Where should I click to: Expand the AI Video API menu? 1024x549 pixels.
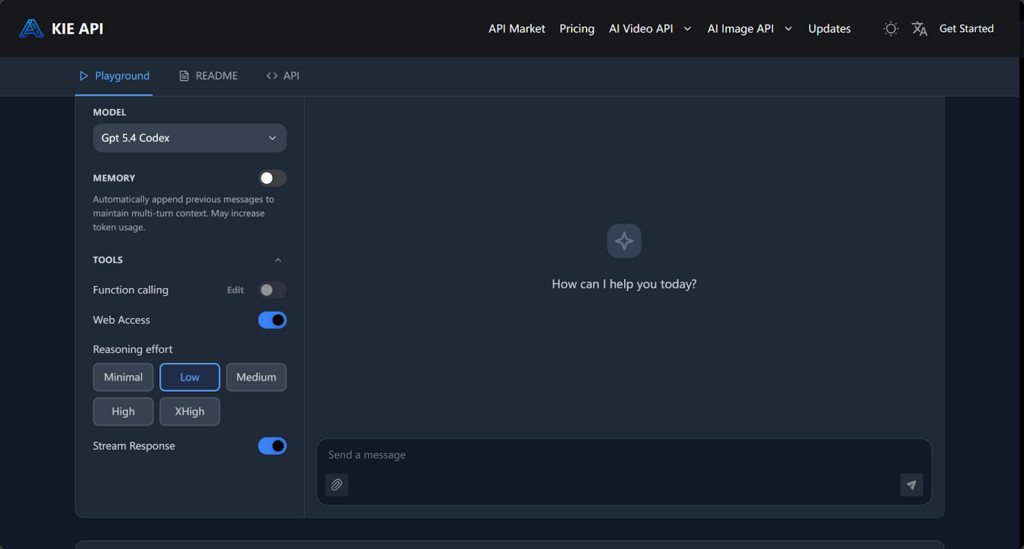point(649,29)
